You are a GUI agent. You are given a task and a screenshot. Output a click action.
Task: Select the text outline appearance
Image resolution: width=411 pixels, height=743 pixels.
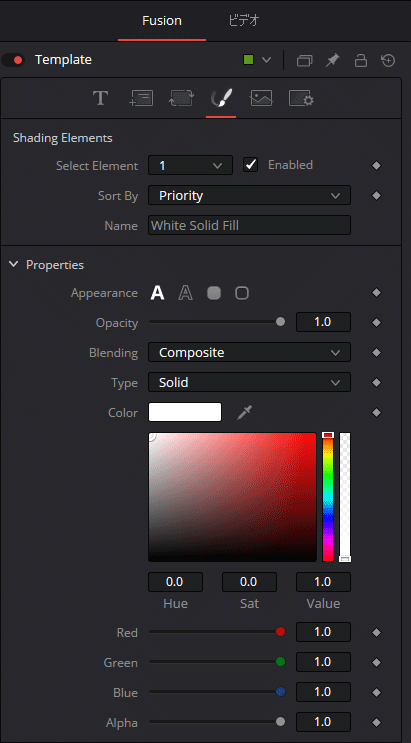pos(185,293)
